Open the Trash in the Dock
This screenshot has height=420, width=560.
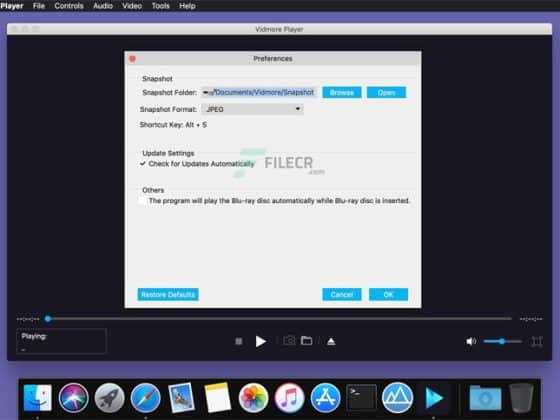click(521, 398)
